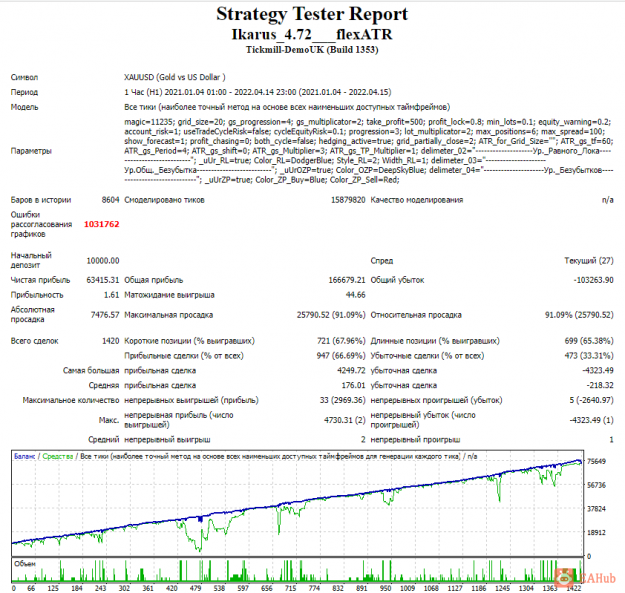Screen dimensions: 625x593
Task: Click the 'Убыточные сделки (% от всех)' label
Action: click(x=427, y=356)
